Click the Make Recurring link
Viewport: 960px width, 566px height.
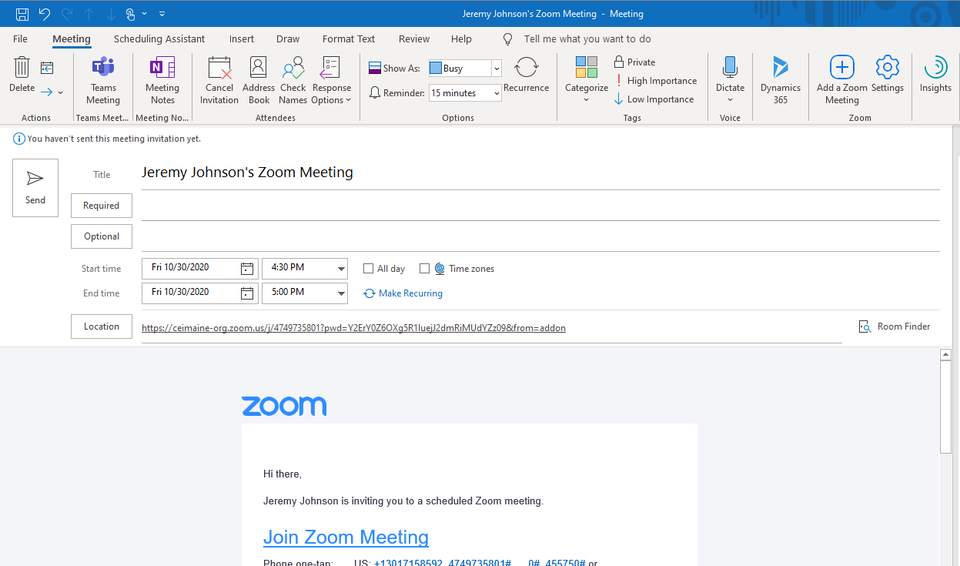403,293
